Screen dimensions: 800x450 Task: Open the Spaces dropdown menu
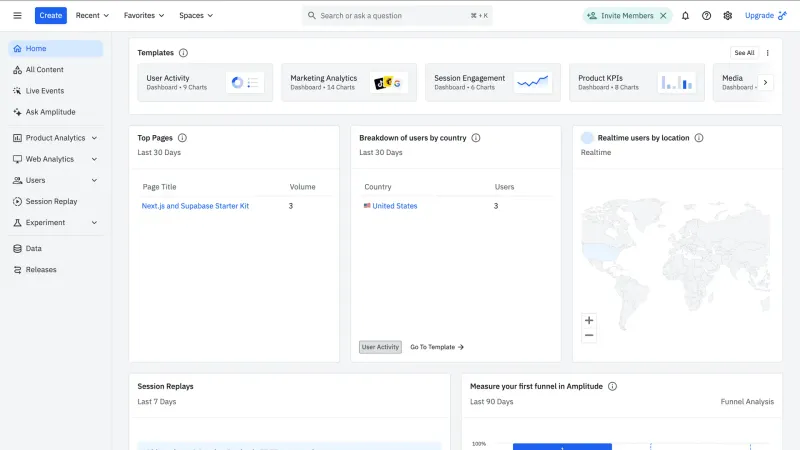(196, 15)
